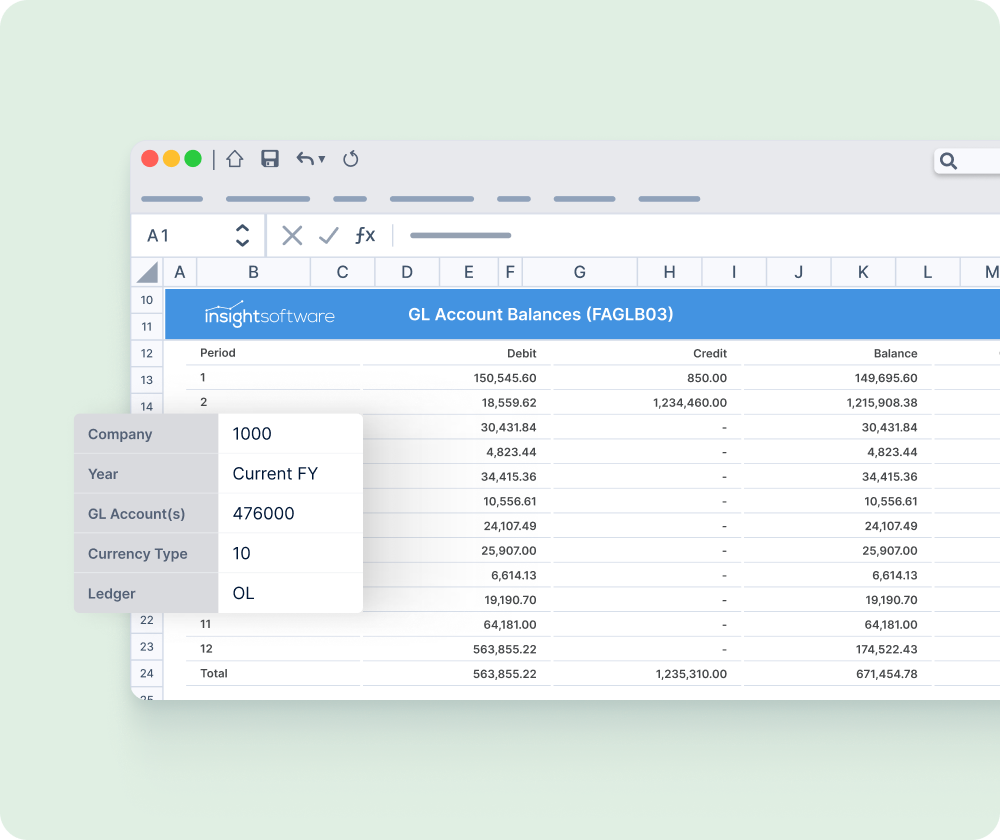Open the Name Box stepper chevrons
Screen dimensions: 1000x840
[x=243, y=235]
